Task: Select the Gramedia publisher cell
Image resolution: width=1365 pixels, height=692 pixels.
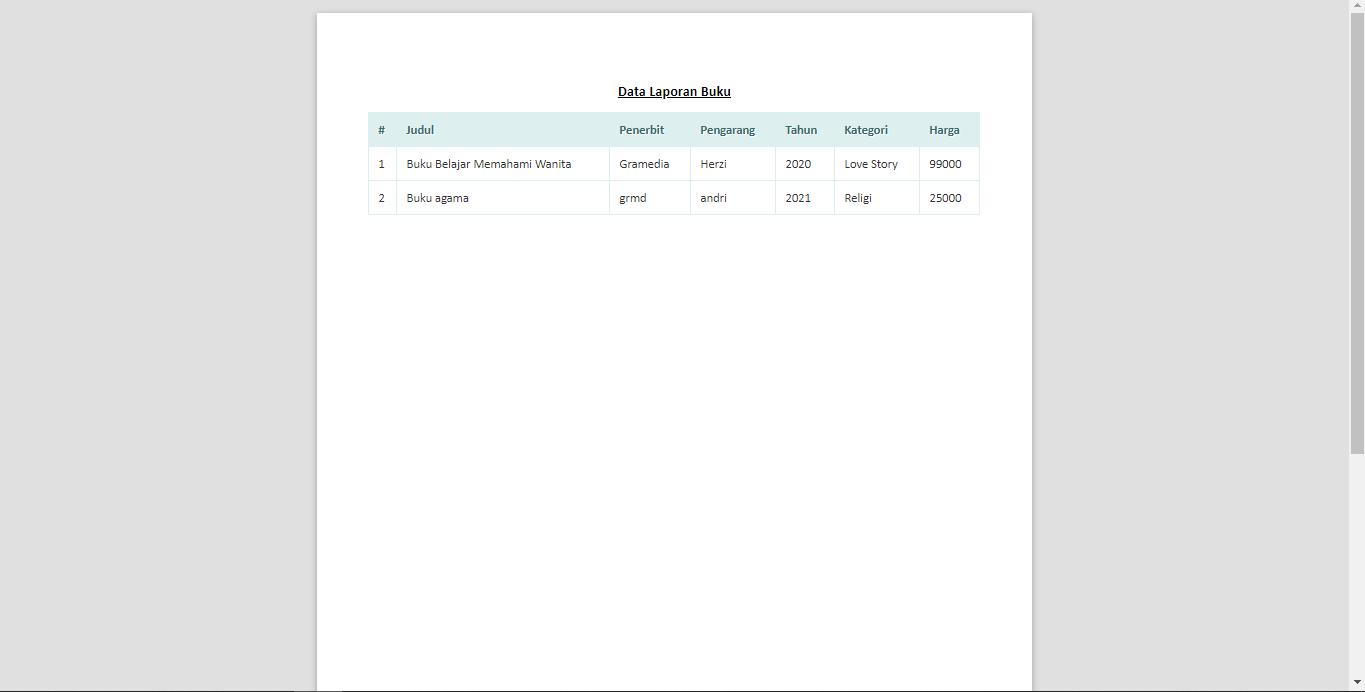Action: (641, 163)
